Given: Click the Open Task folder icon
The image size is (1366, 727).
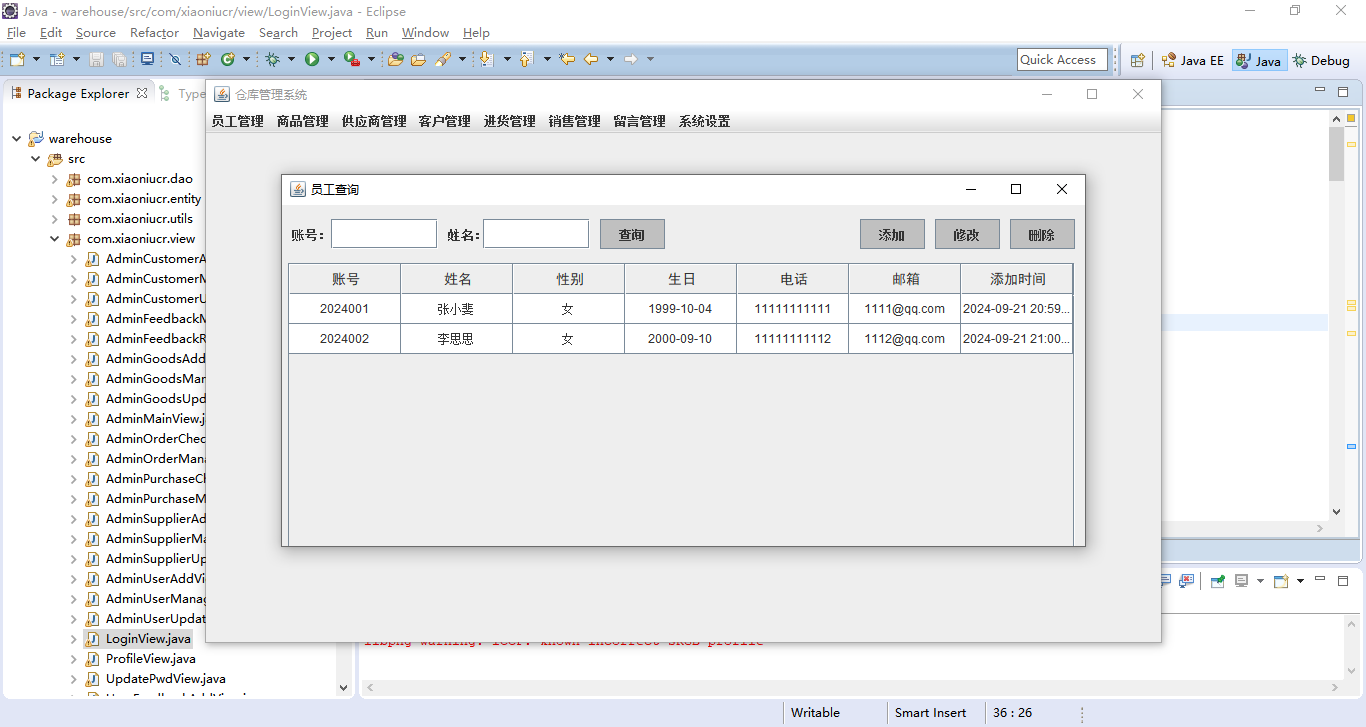Looking at the screenshot, I should 418,60.
